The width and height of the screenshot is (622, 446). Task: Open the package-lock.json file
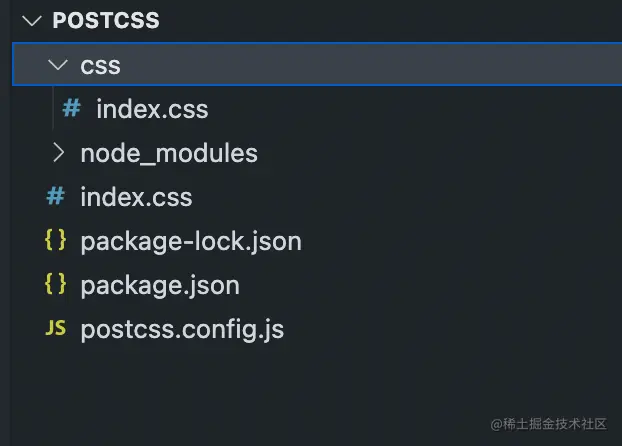click(191, 241)
